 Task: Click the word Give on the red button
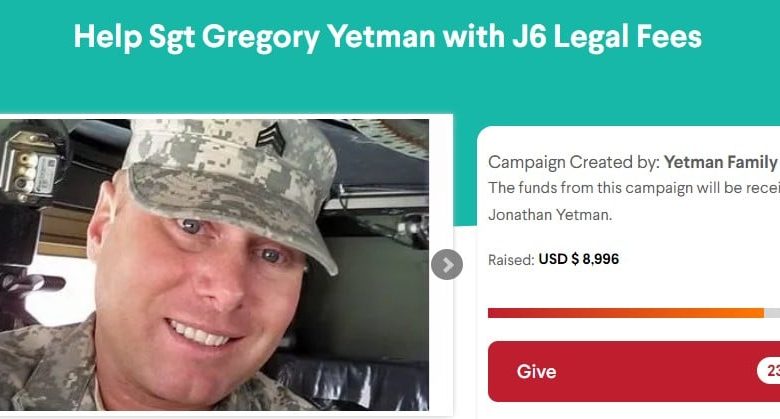tap(536, 372)
